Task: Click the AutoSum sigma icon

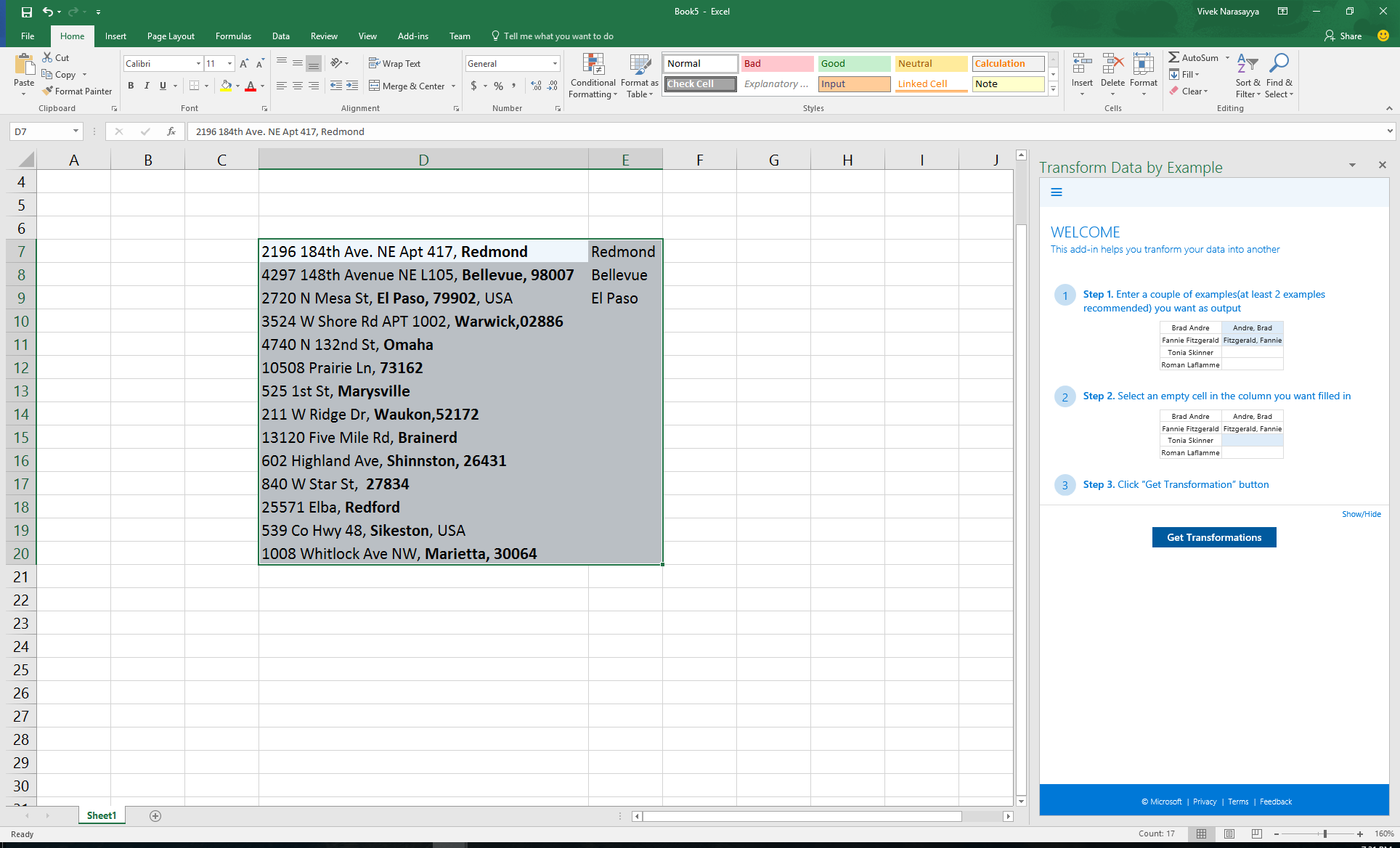Action: (1173, 57)
